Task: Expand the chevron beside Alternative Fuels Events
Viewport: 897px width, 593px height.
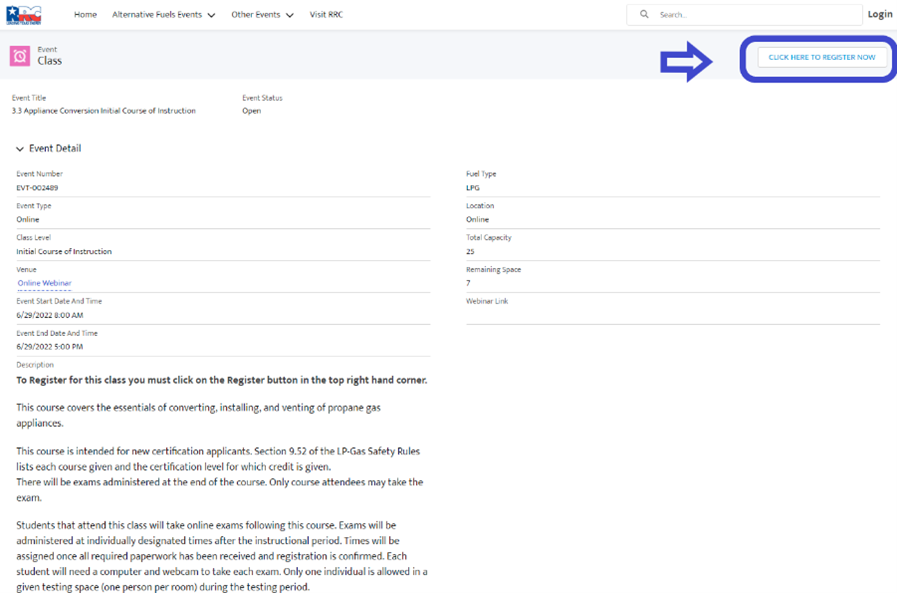Action: tap(211, 16)
